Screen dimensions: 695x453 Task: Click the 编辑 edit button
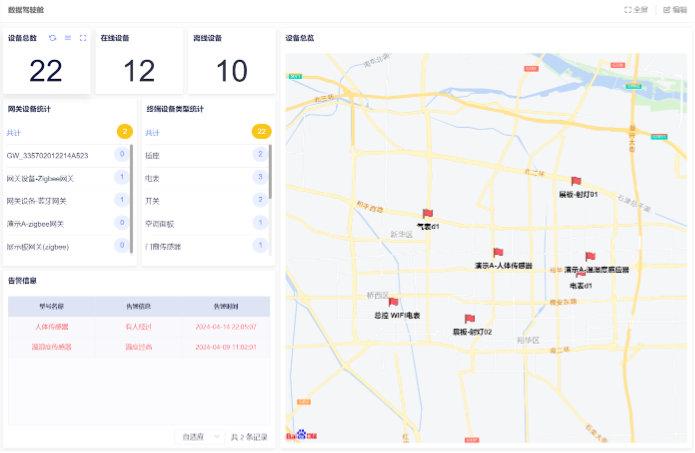675,9
